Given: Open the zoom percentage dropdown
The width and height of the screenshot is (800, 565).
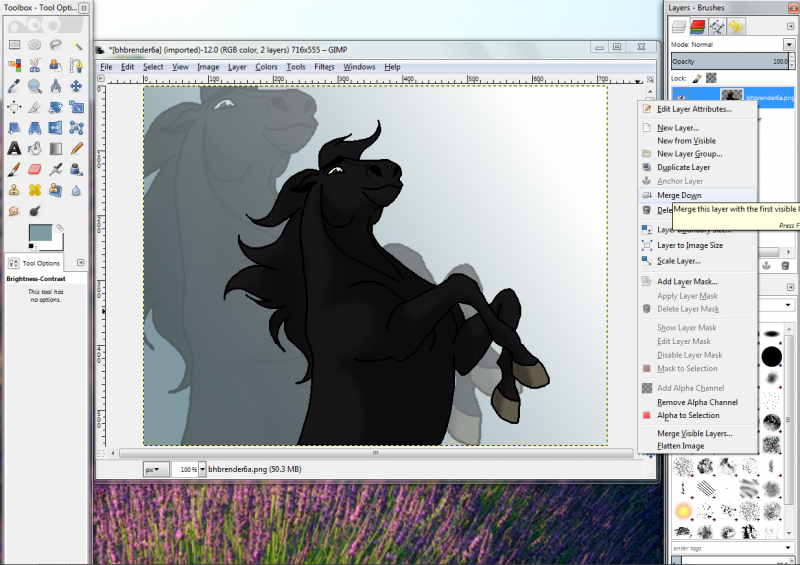Looking at the screenshot, I should click(x=203, y=469).
